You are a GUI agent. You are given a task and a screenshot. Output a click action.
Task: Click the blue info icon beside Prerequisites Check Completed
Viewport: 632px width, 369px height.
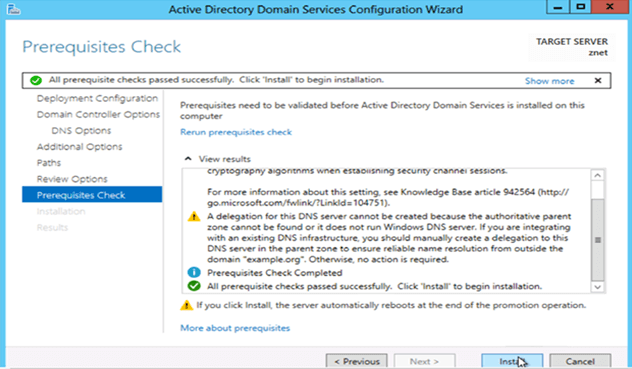[194, 273]
